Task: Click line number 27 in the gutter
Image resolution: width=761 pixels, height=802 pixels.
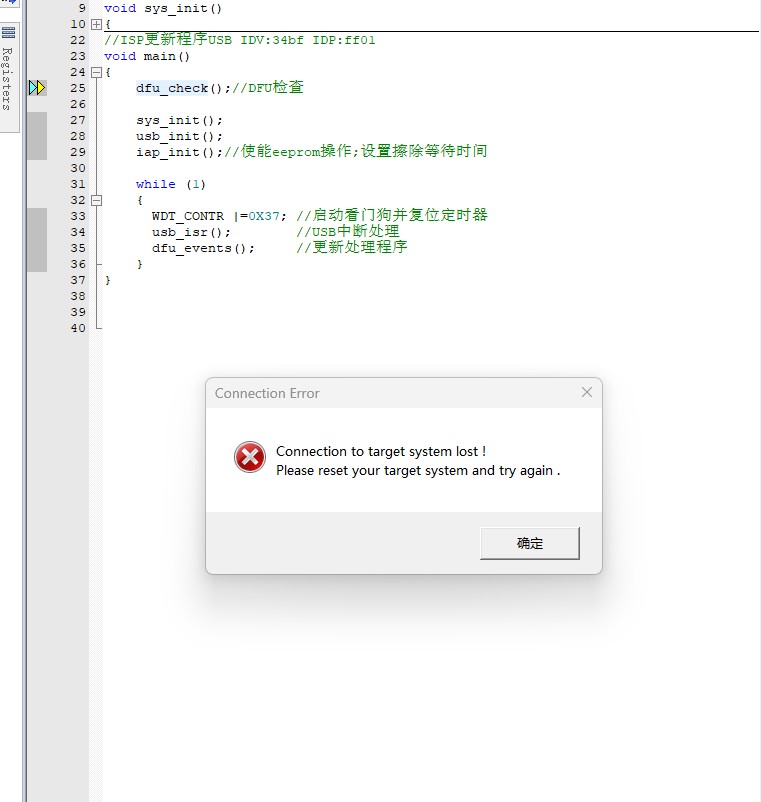Action: tap(78, 120)
